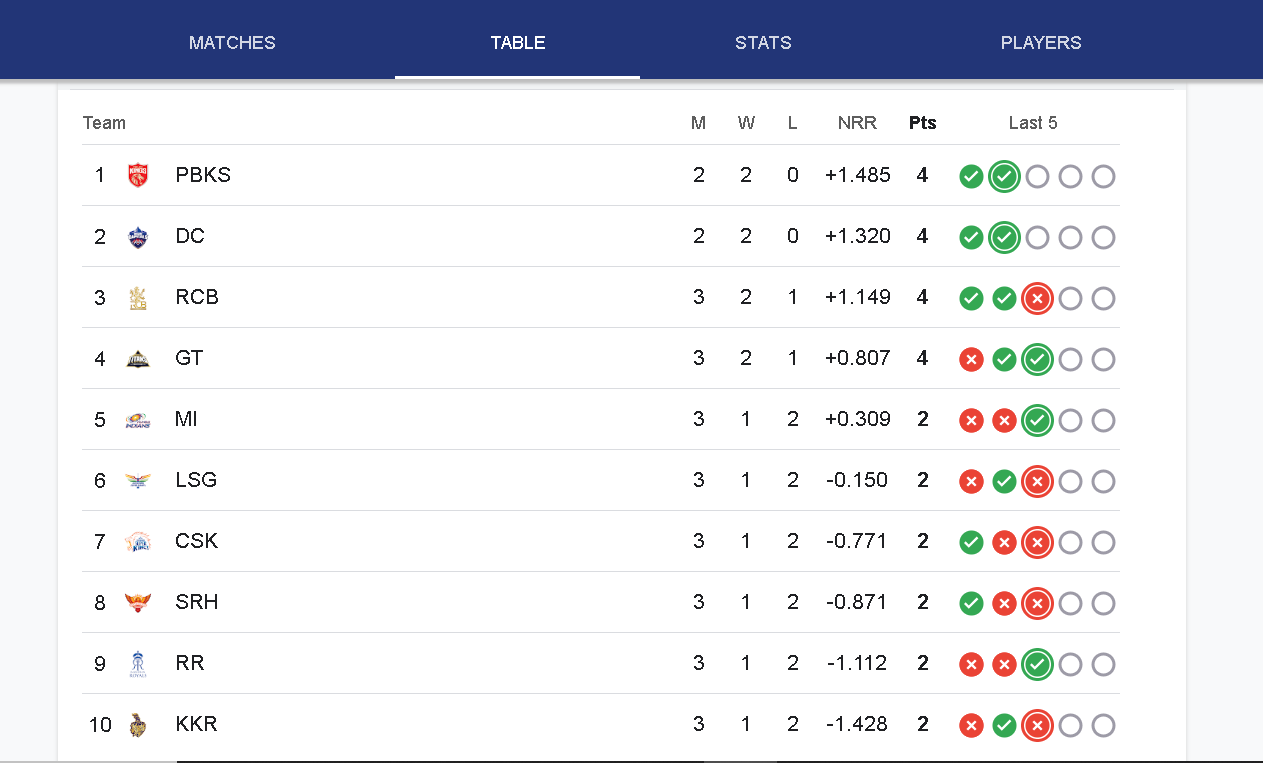Click the RR team logo
This screenshot has width=1263, height=763.
(138, 664)
